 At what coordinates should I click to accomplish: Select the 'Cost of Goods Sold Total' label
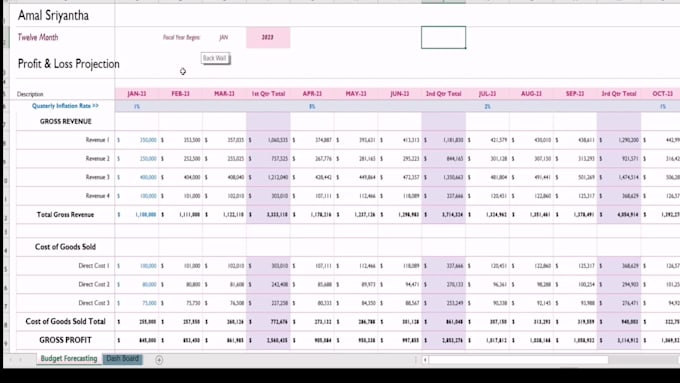coord(65,321)
